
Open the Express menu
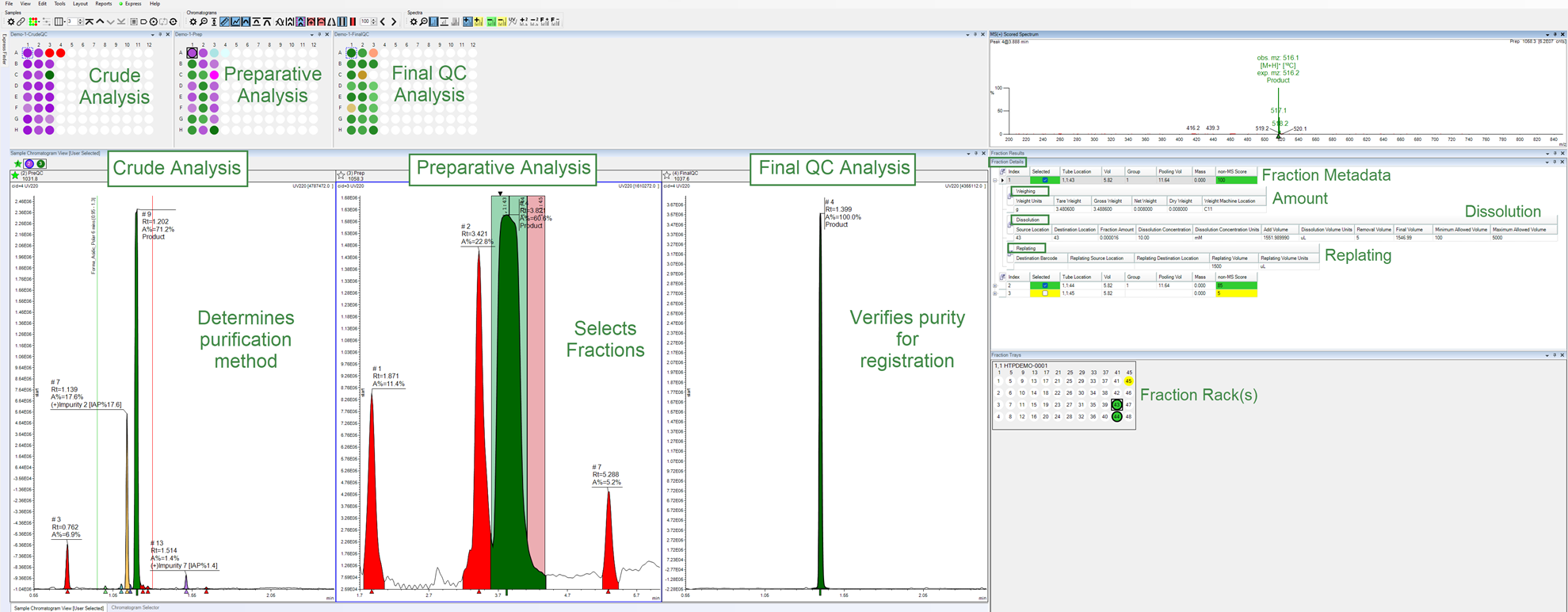point(132,4)
